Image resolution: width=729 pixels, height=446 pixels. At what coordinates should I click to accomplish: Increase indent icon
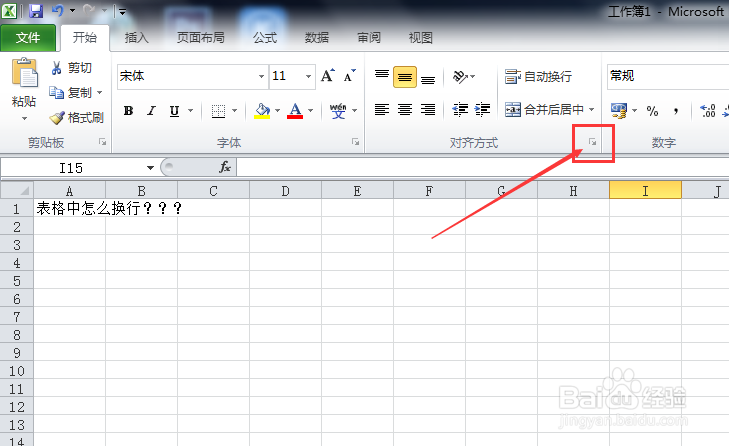482,110
